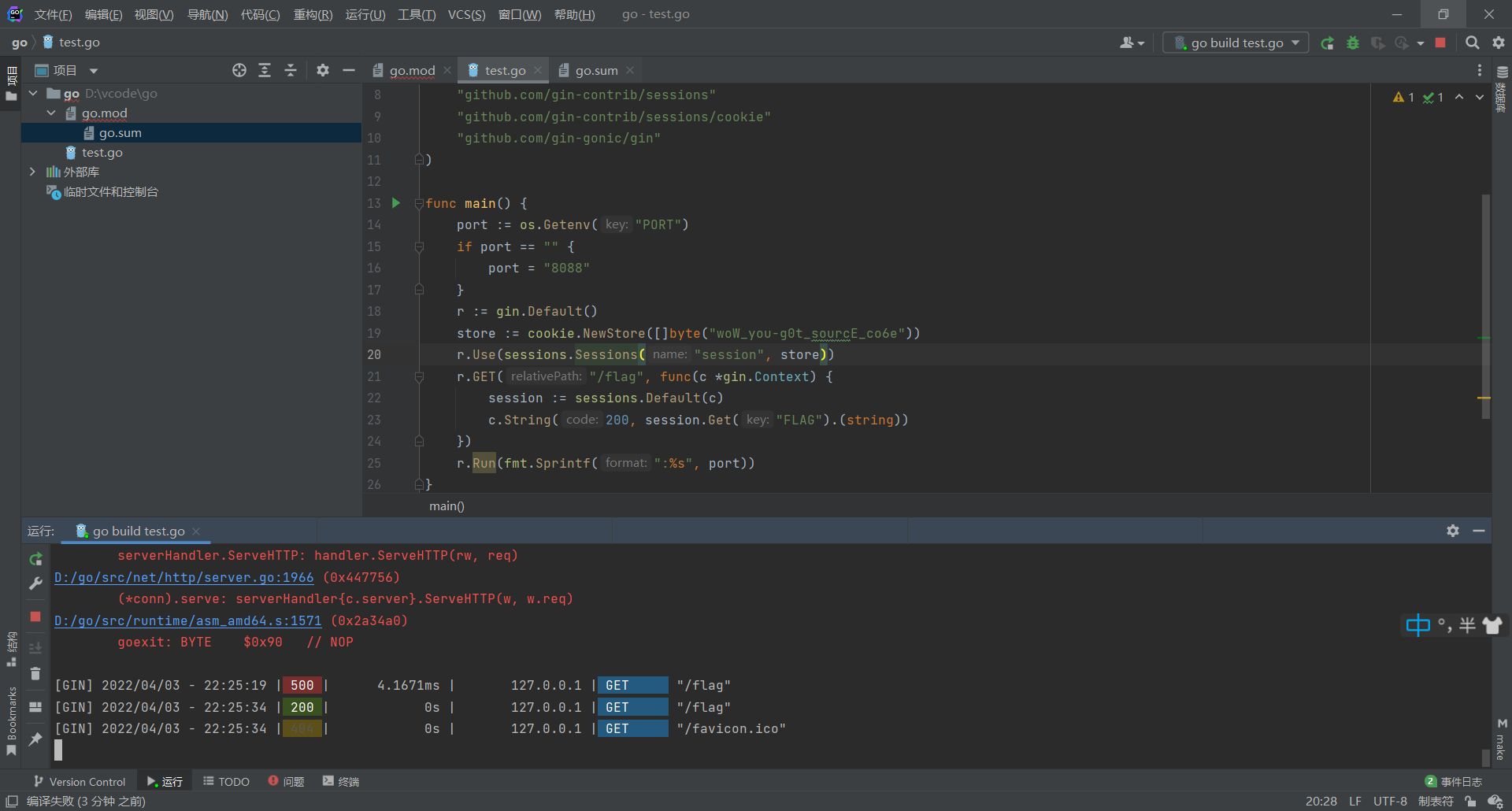Image resolution: width=1512 pixels, height=811 pixels.
Task: Collapse the go.mod tree node
Action: click(x=51, y=113)
